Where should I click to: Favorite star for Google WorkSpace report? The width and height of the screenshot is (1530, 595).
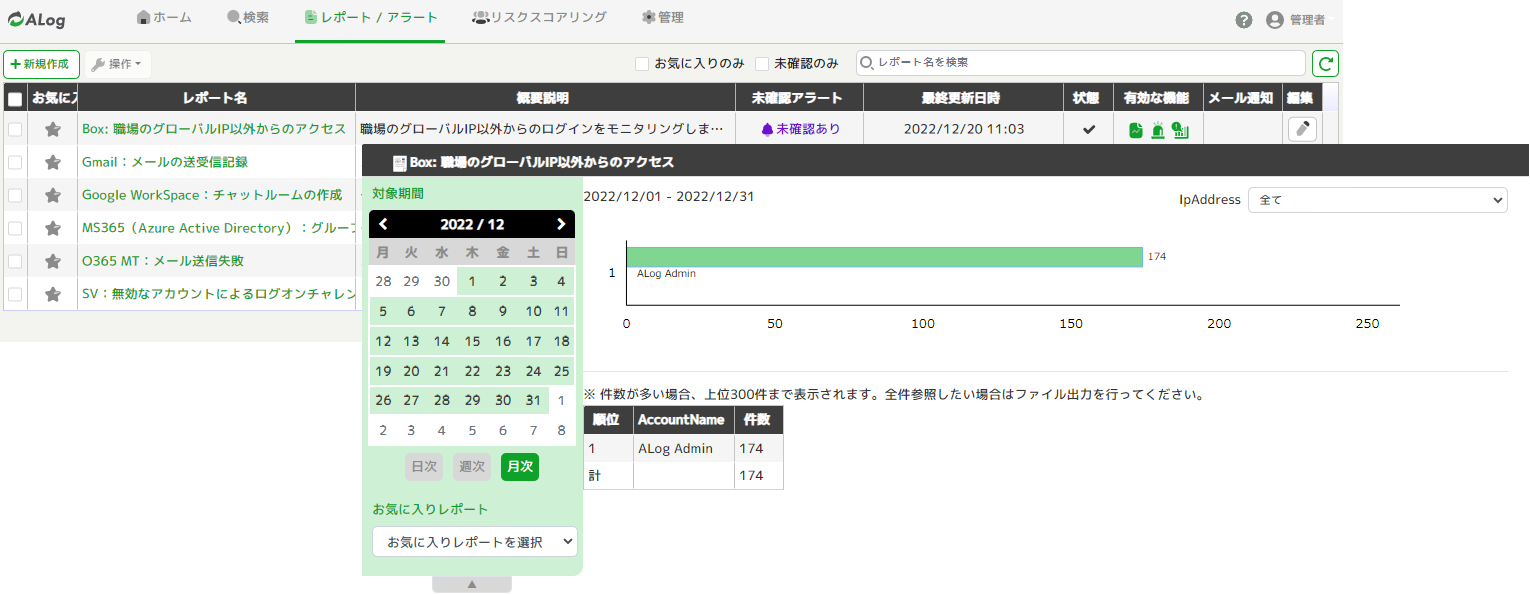(x=53, y=195)
